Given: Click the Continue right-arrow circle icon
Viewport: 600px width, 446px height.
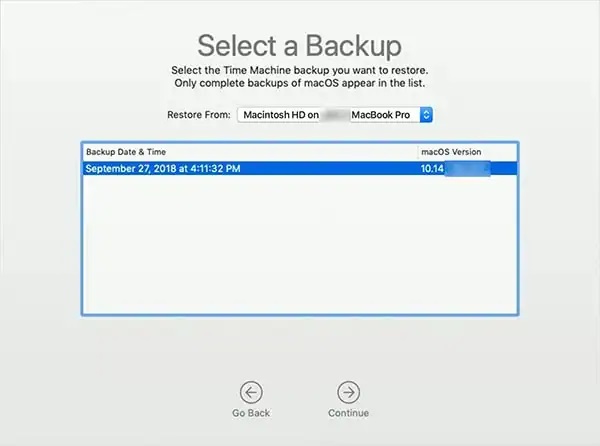Looking at the screenshot, I should [x=348, y=392].
